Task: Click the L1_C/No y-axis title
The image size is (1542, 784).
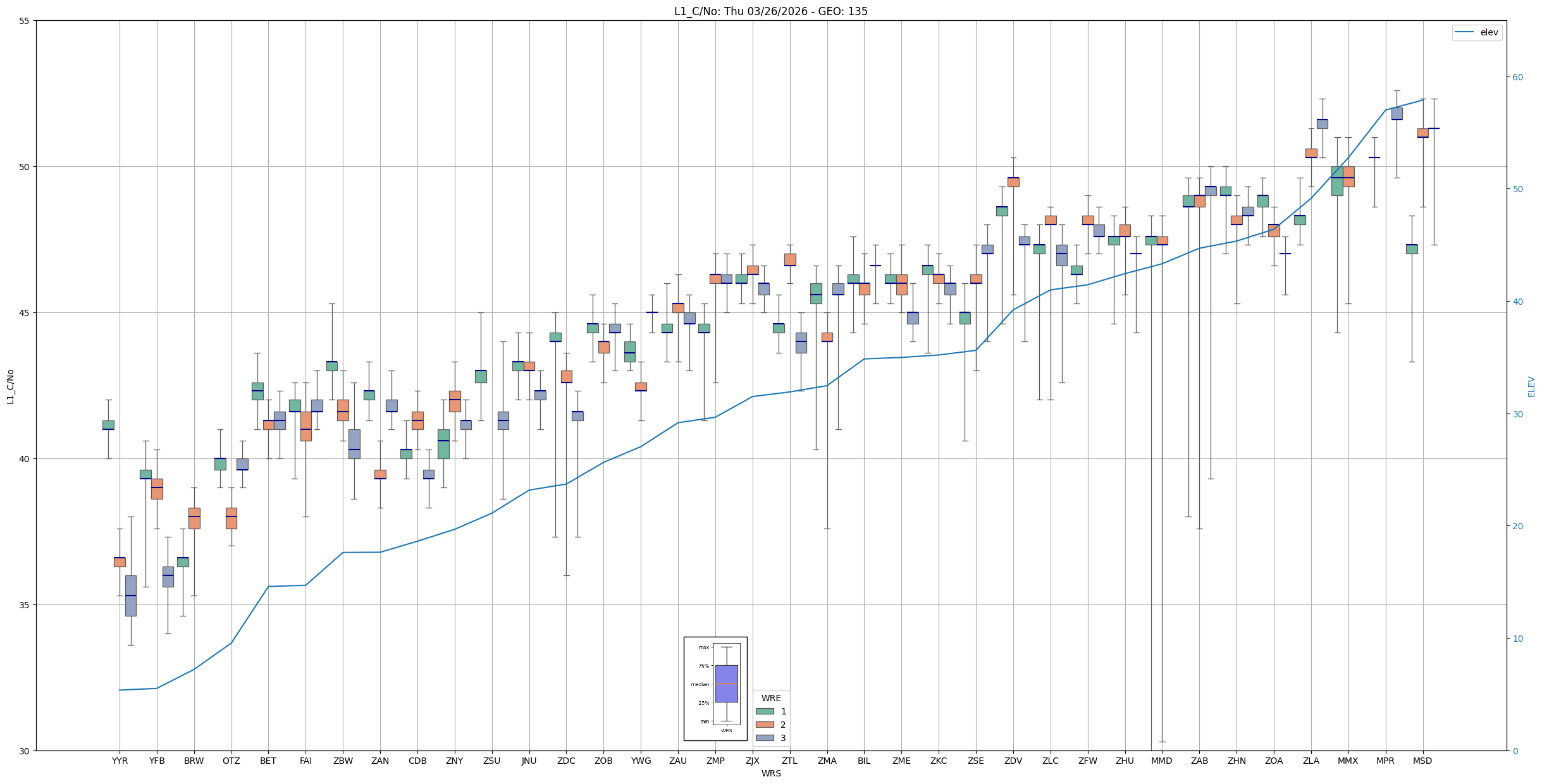Action: [10, 387]
